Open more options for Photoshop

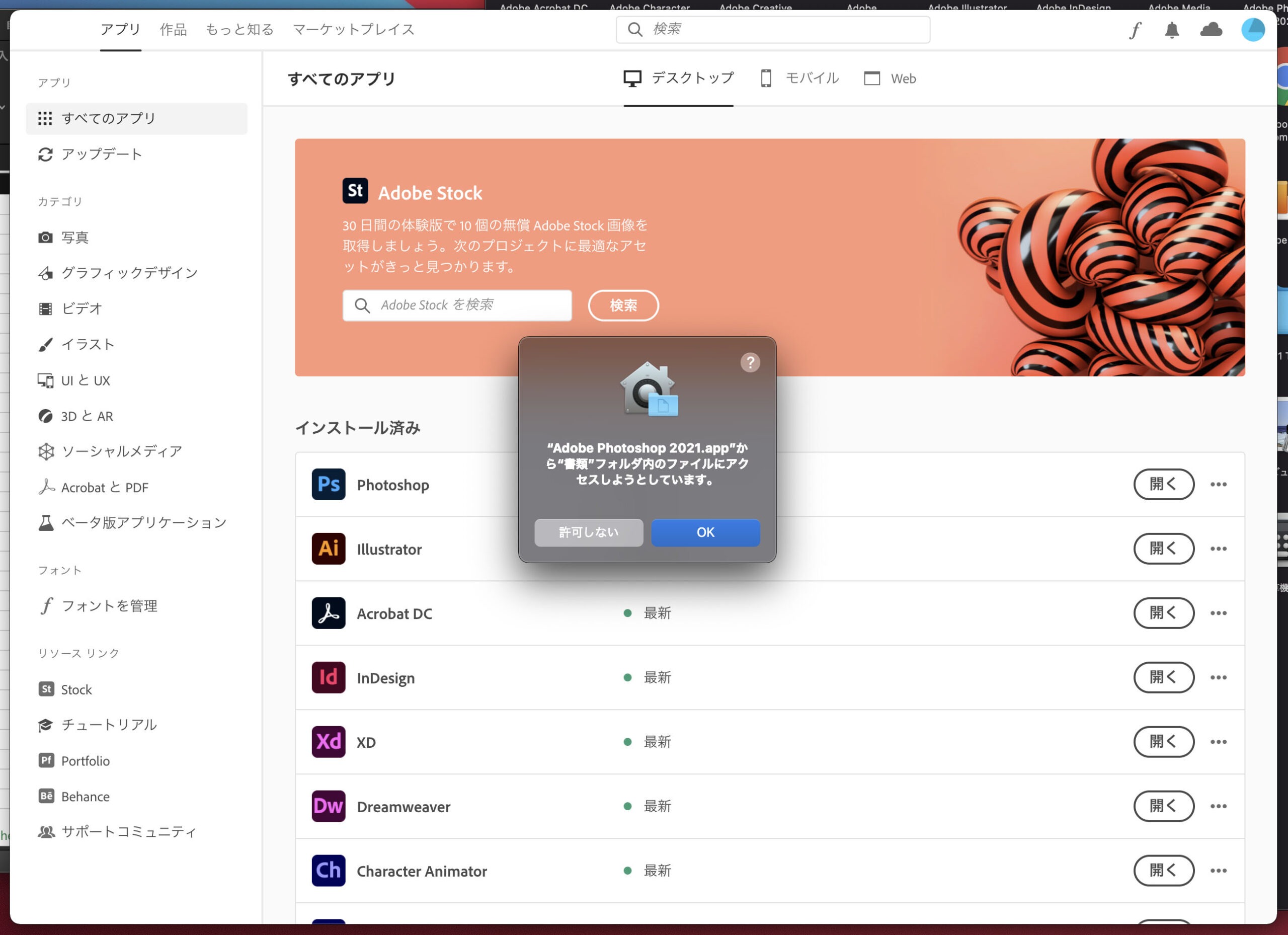point(1218,485)
